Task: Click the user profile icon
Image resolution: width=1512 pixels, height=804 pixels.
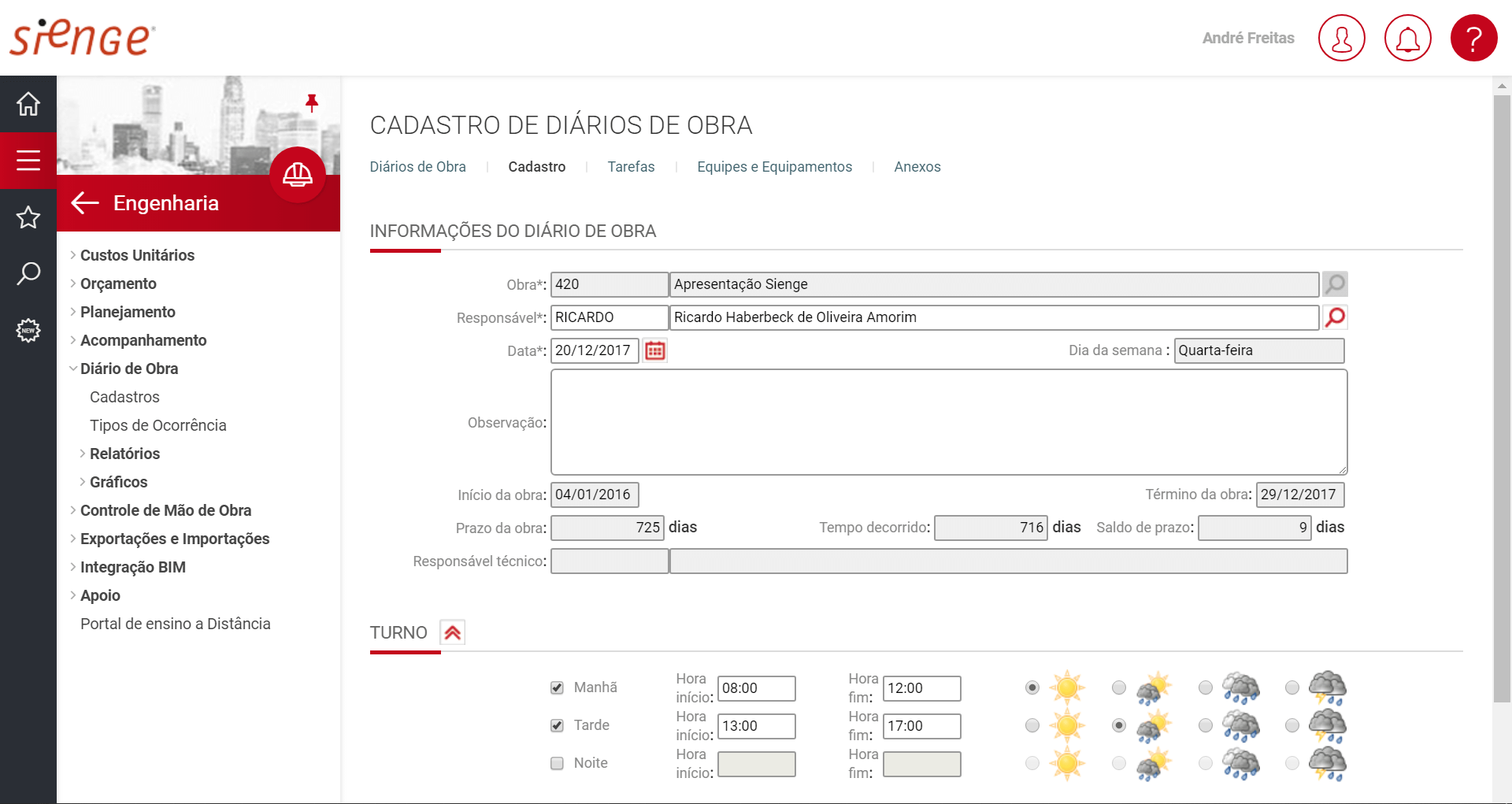Action: coord(1341,38)
